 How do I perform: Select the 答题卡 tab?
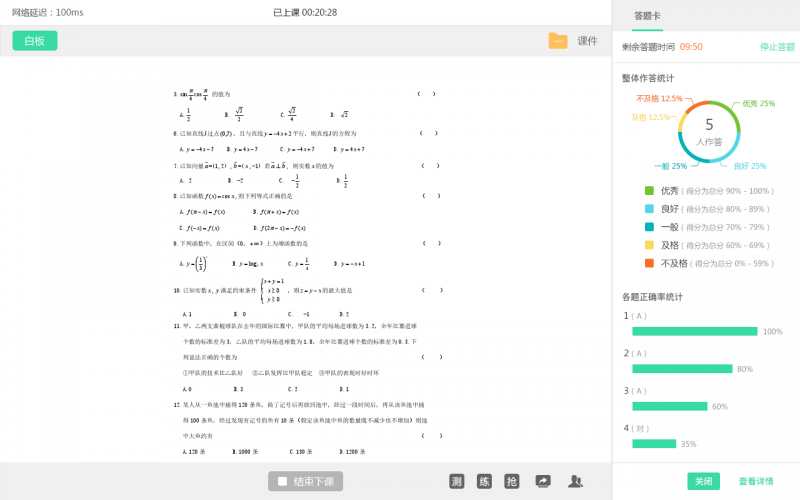click(x=647, y=16)
